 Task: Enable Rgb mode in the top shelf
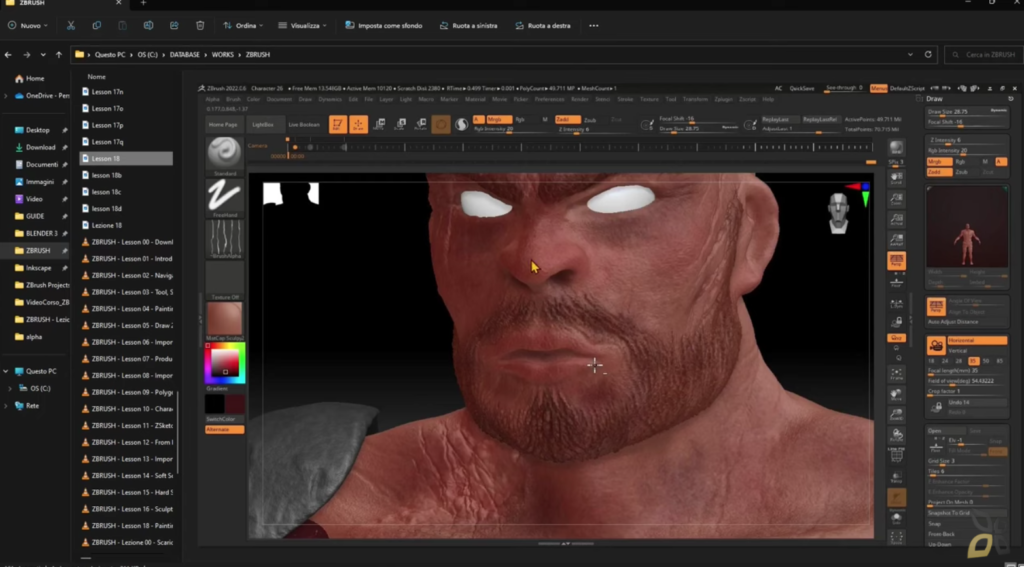(x=520, y=120)
